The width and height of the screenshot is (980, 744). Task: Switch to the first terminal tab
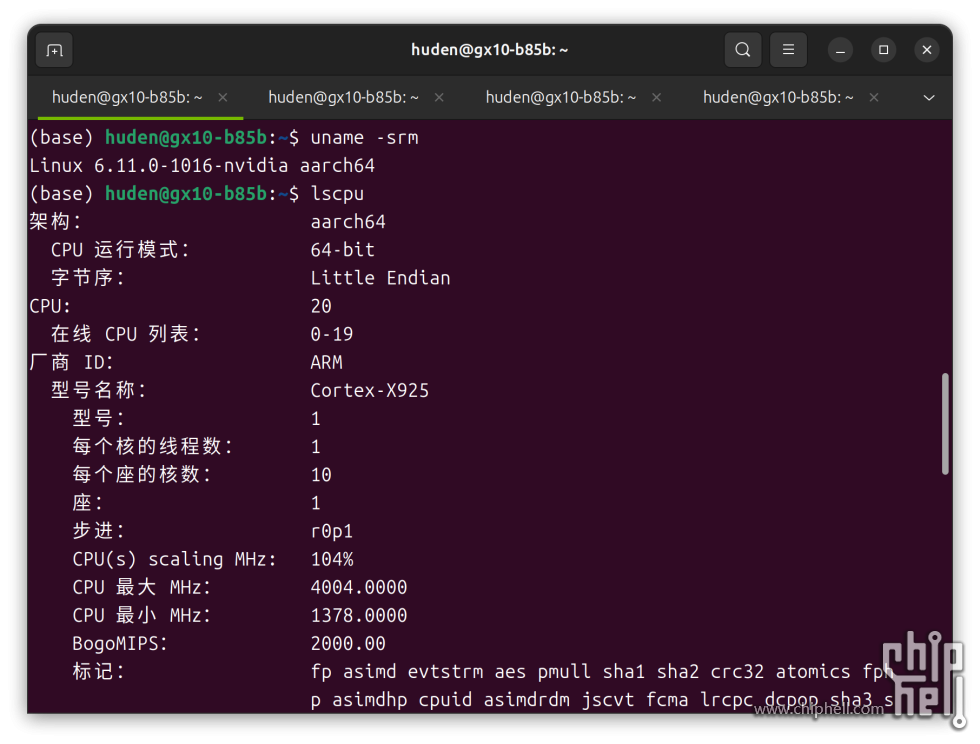click(127, 97)
